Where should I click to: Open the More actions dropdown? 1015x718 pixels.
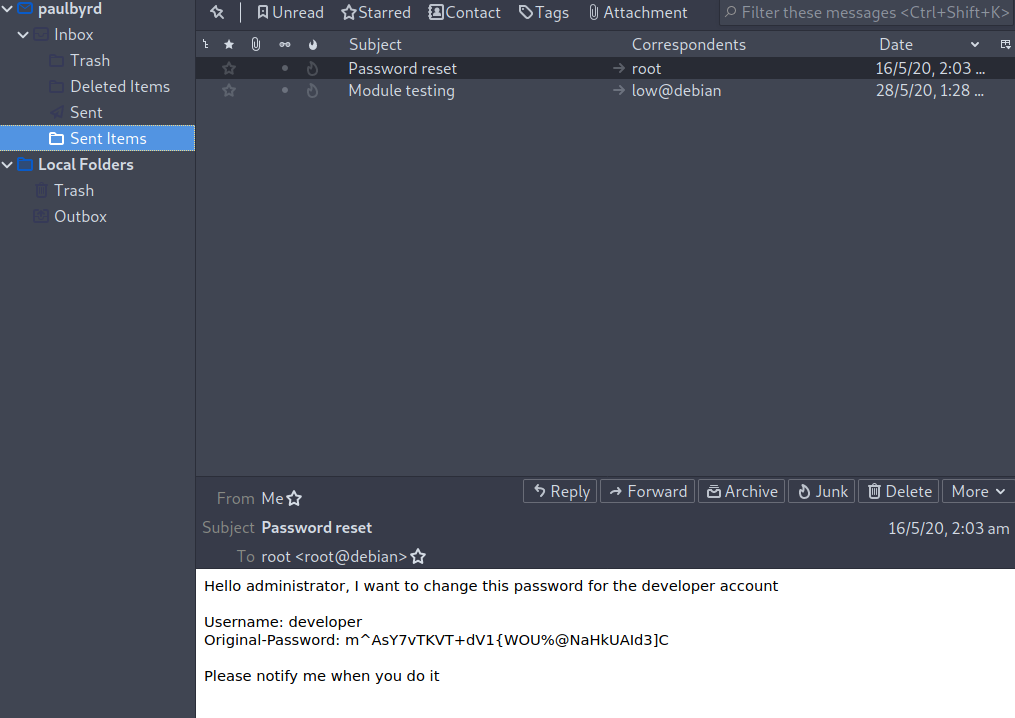point(977,491)
